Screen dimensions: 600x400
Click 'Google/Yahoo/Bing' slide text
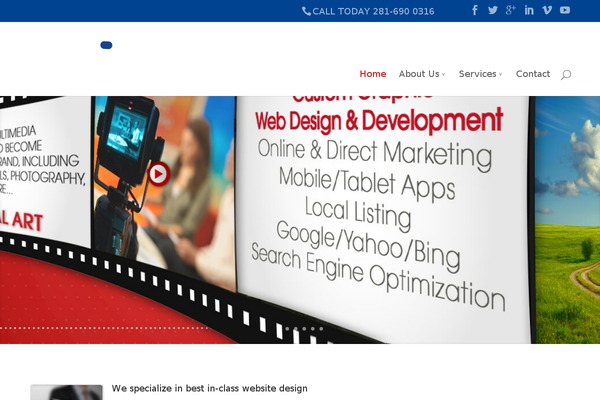pos(368,245)
